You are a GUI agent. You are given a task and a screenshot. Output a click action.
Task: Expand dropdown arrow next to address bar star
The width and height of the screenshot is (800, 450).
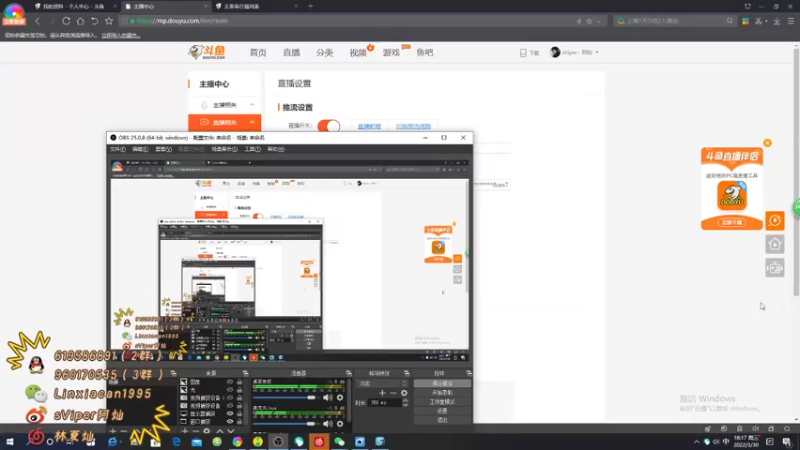[598, 21]
